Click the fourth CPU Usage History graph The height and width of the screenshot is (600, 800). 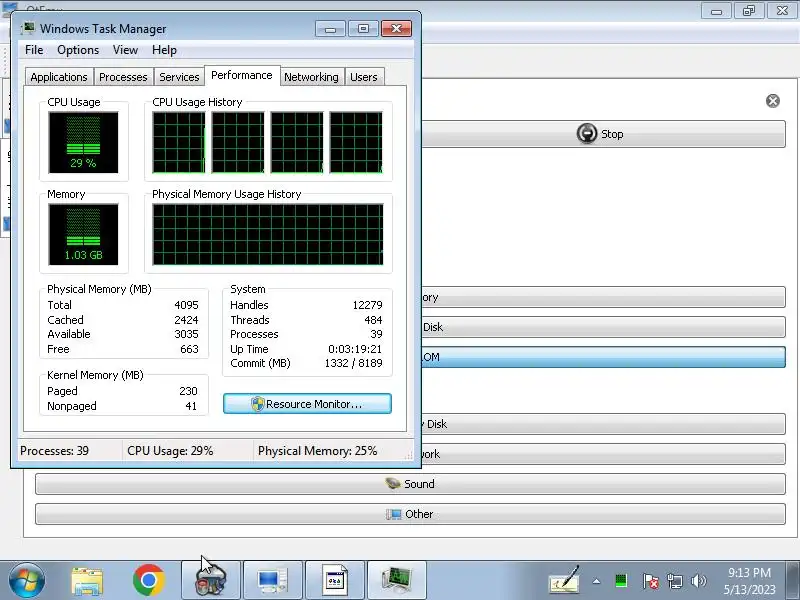pyautogui.click(x=356, y=142)
